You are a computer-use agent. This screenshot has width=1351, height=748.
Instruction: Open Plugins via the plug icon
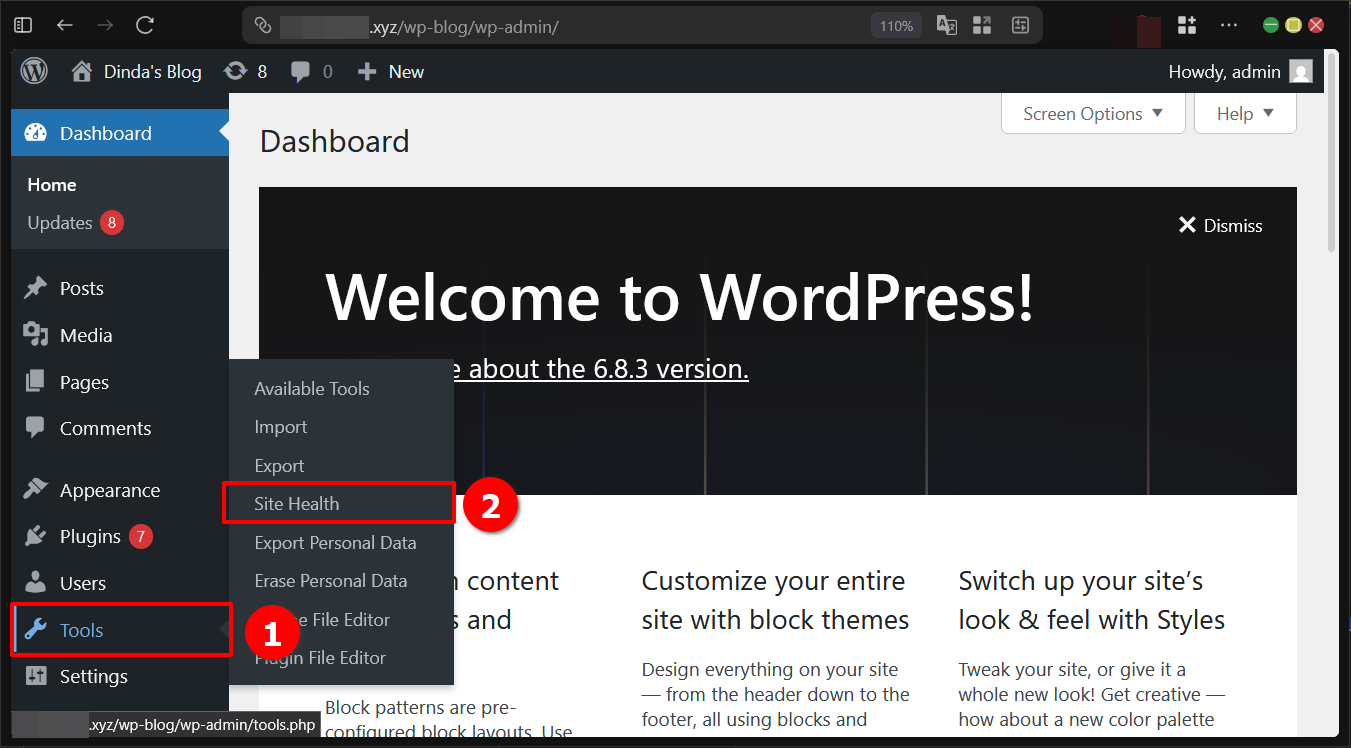click(38, 536)
